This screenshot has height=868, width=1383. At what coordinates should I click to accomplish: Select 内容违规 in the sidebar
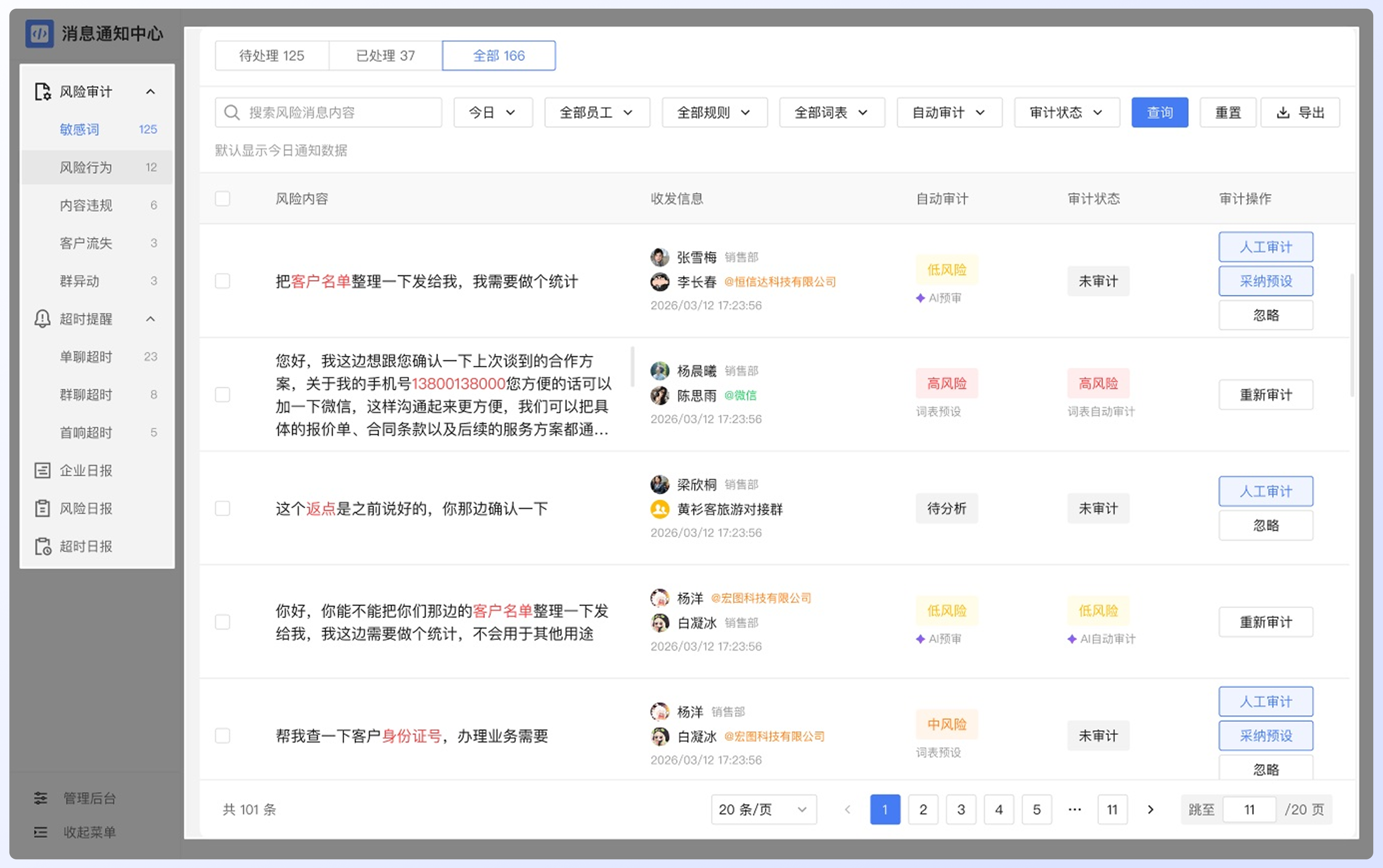click(x=97, y=205)
